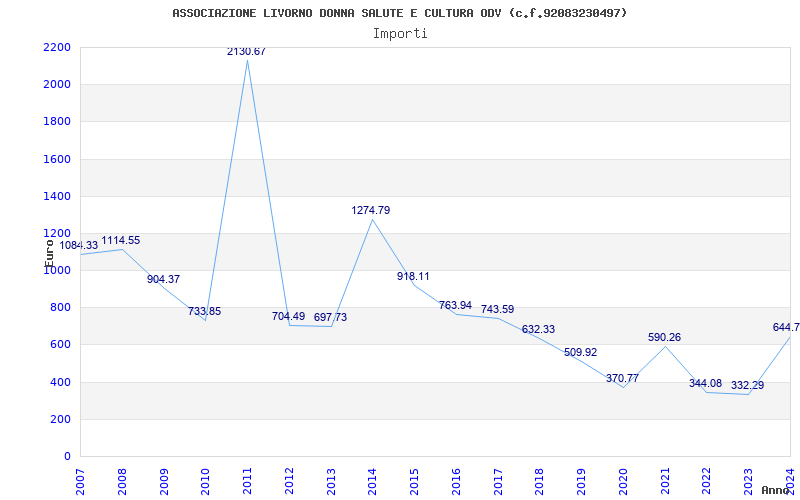Viewport: 800px width, 500px height.
Task: Select the 697.73 value label
Action: pyautogui.click(x=330, y=317)
